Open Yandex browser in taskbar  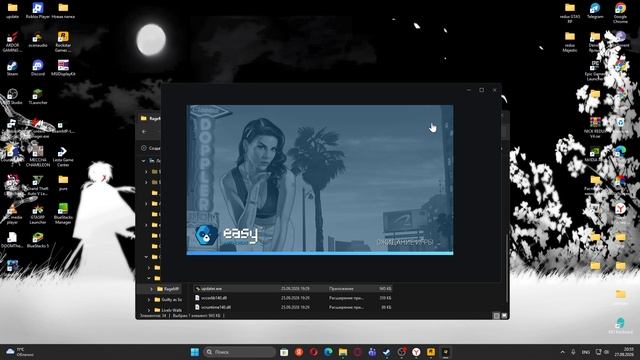coord(416,352)
